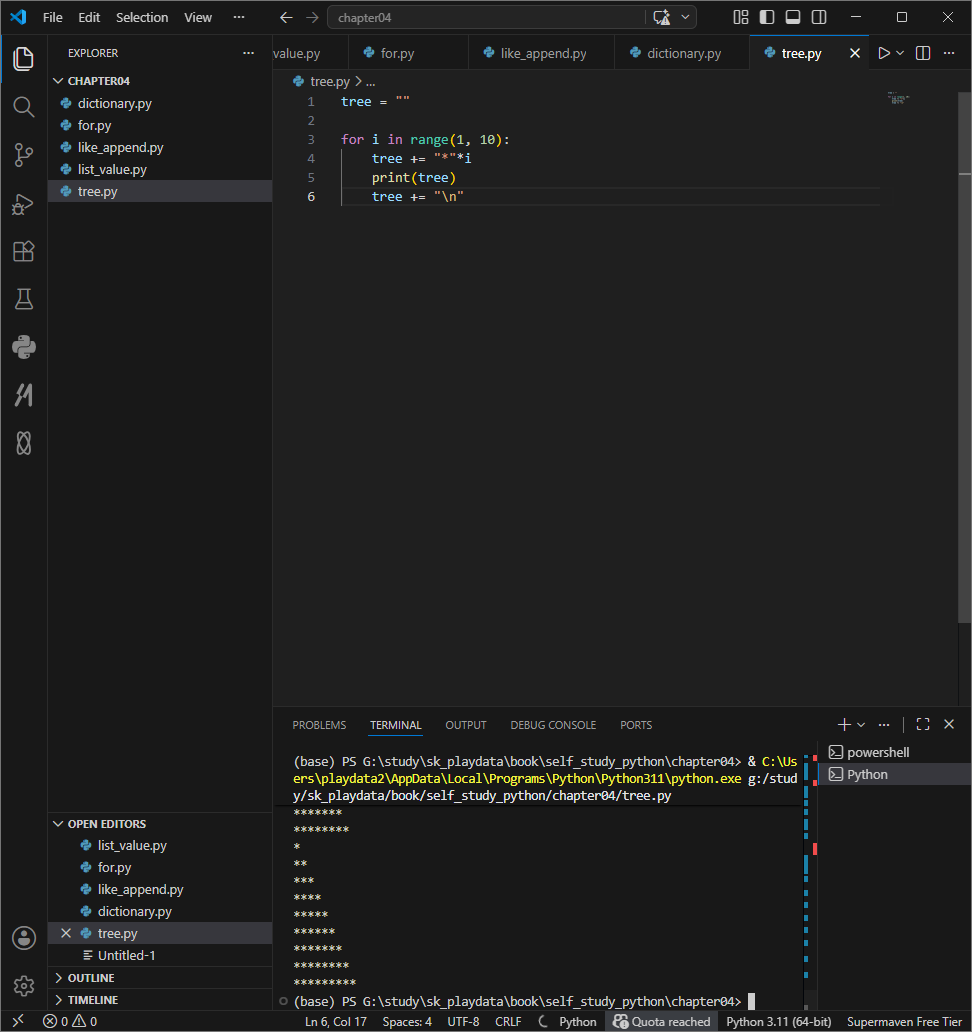
Task: Toggle the secondary side bar
Action: pyautogui.click(x=819, y=17)
